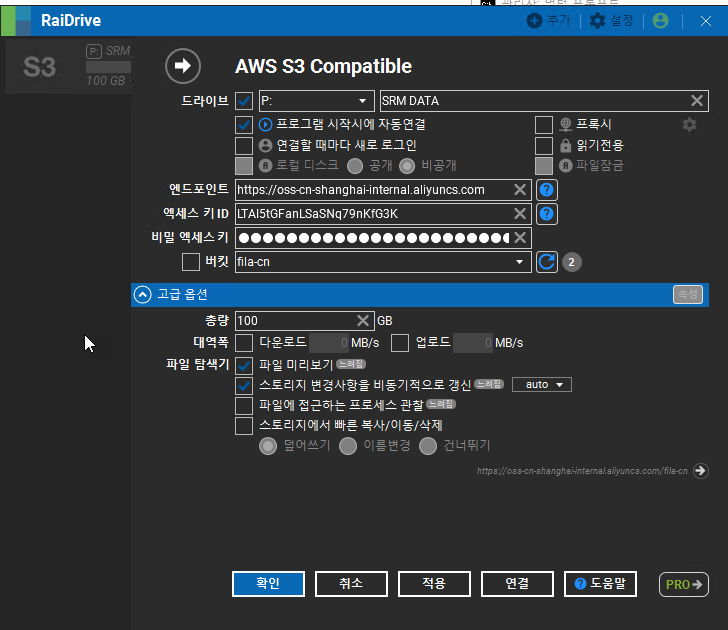728x630 pixels.
Task: Enable the proxy (프록시) checkbox
Action: click(544, 124)
